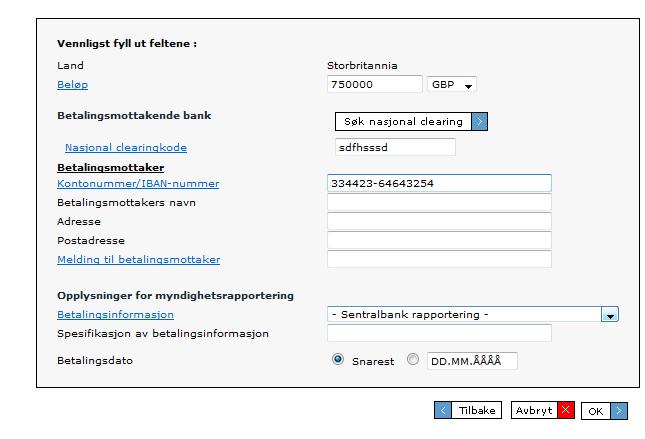Click the Betalingsmottakers navn input field
The image size is (645, 439).
click(439, 202)
